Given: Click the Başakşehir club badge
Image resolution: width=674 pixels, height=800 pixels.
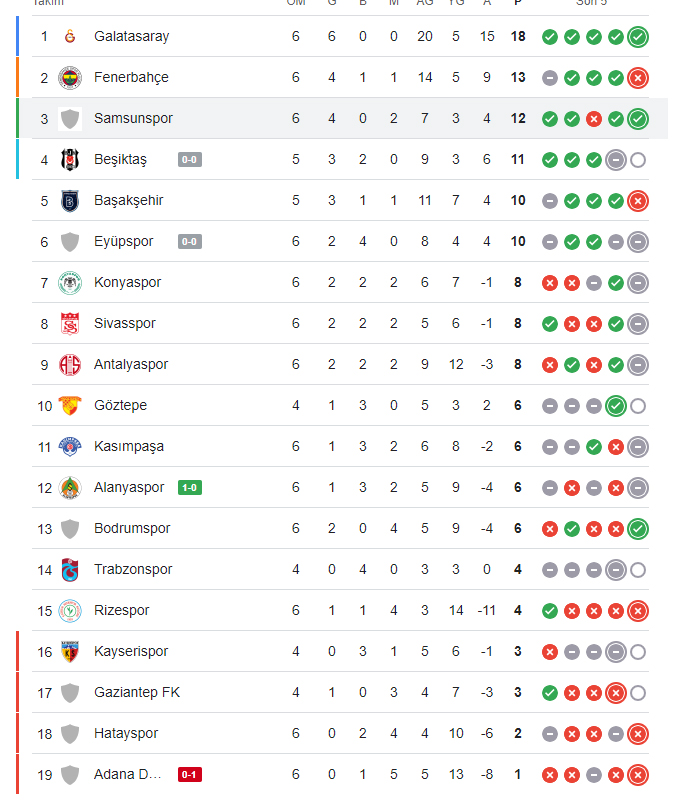Looking at the screenshot, I should [70, 201].
